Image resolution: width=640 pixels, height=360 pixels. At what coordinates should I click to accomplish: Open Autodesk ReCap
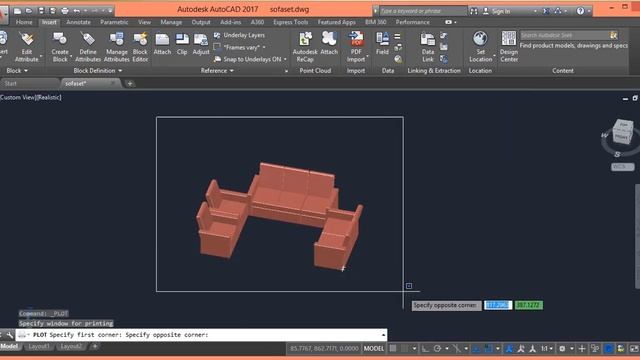(x=305, y=47)
